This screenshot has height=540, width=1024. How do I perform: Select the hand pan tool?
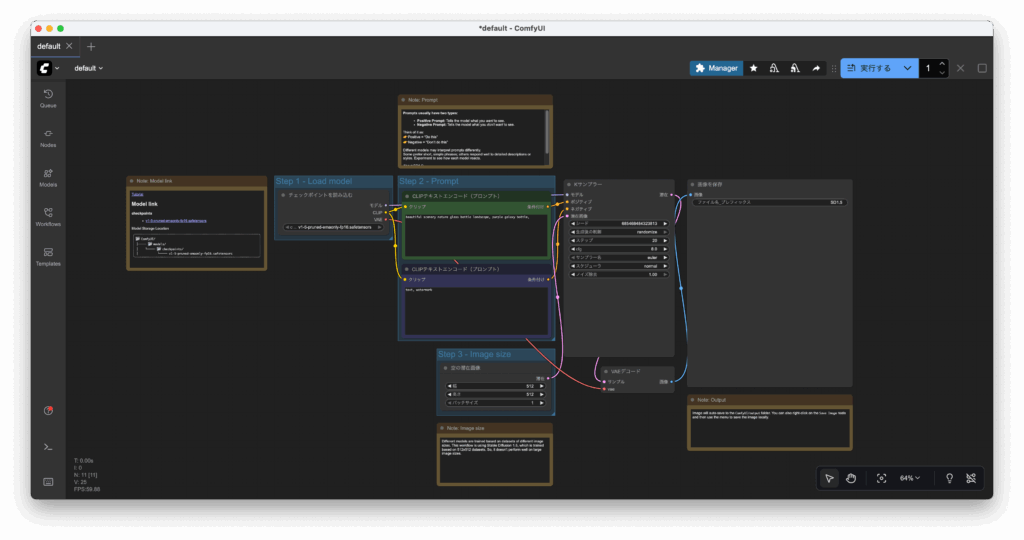(852, 479)
